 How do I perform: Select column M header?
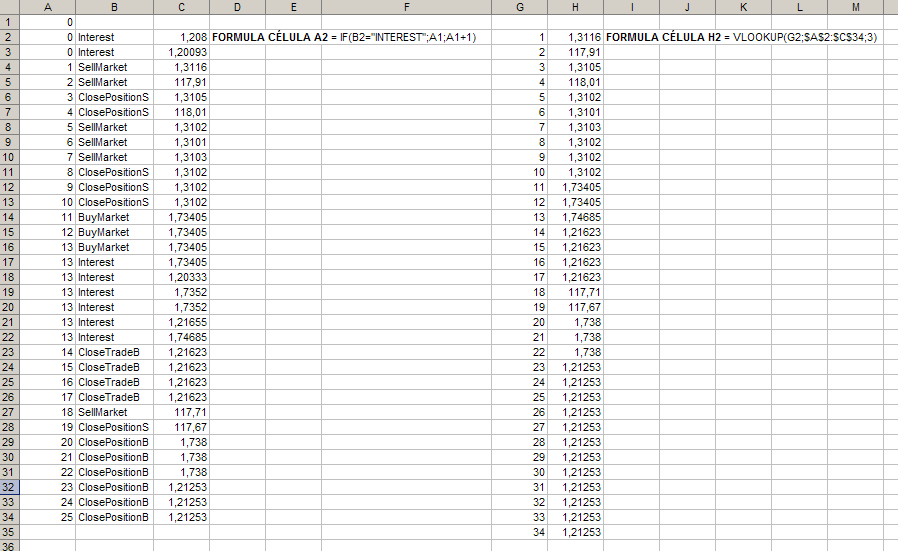point(856,7)
